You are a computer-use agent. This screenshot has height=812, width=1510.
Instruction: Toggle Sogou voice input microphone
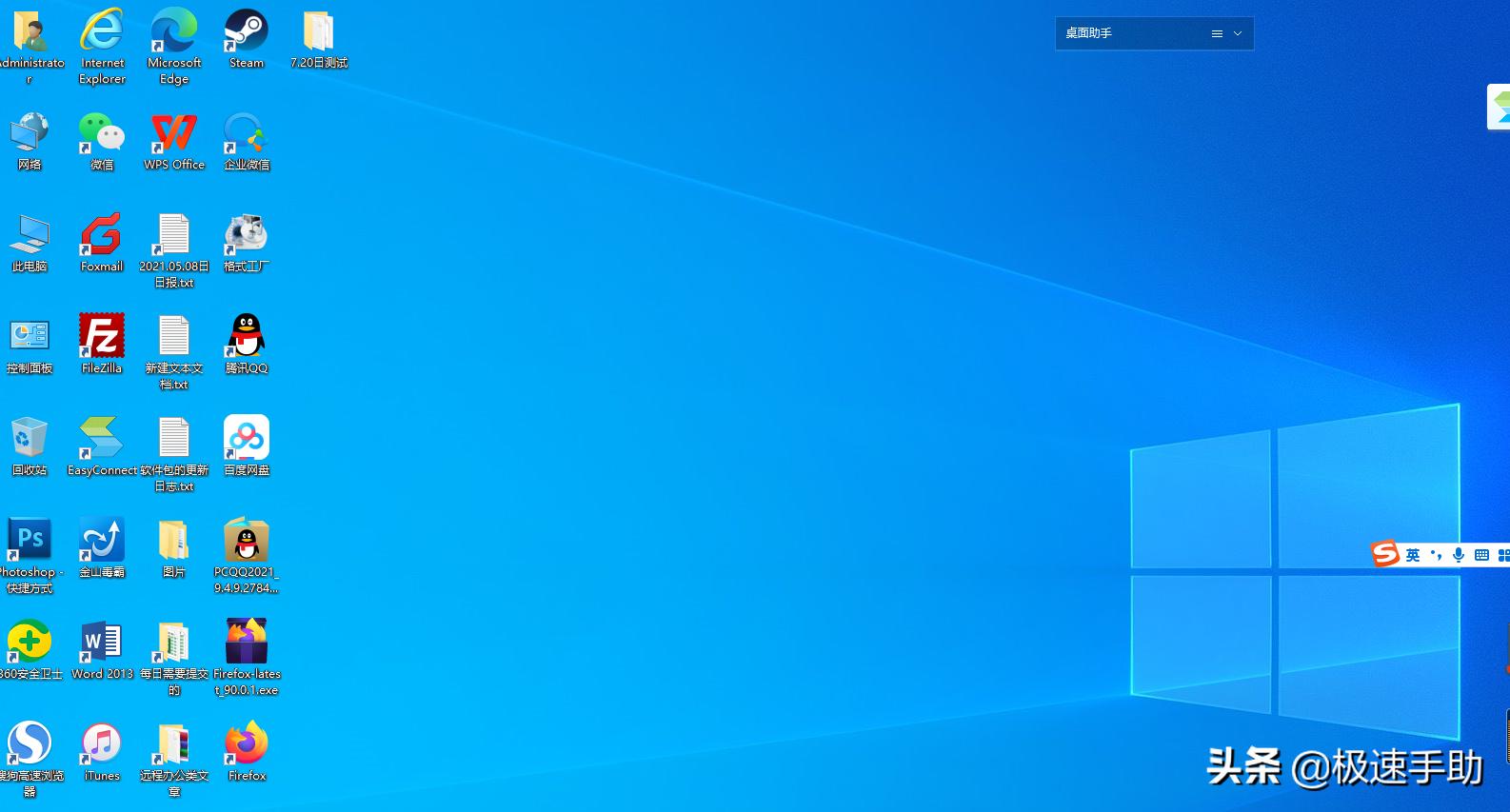pos(1459,555)
